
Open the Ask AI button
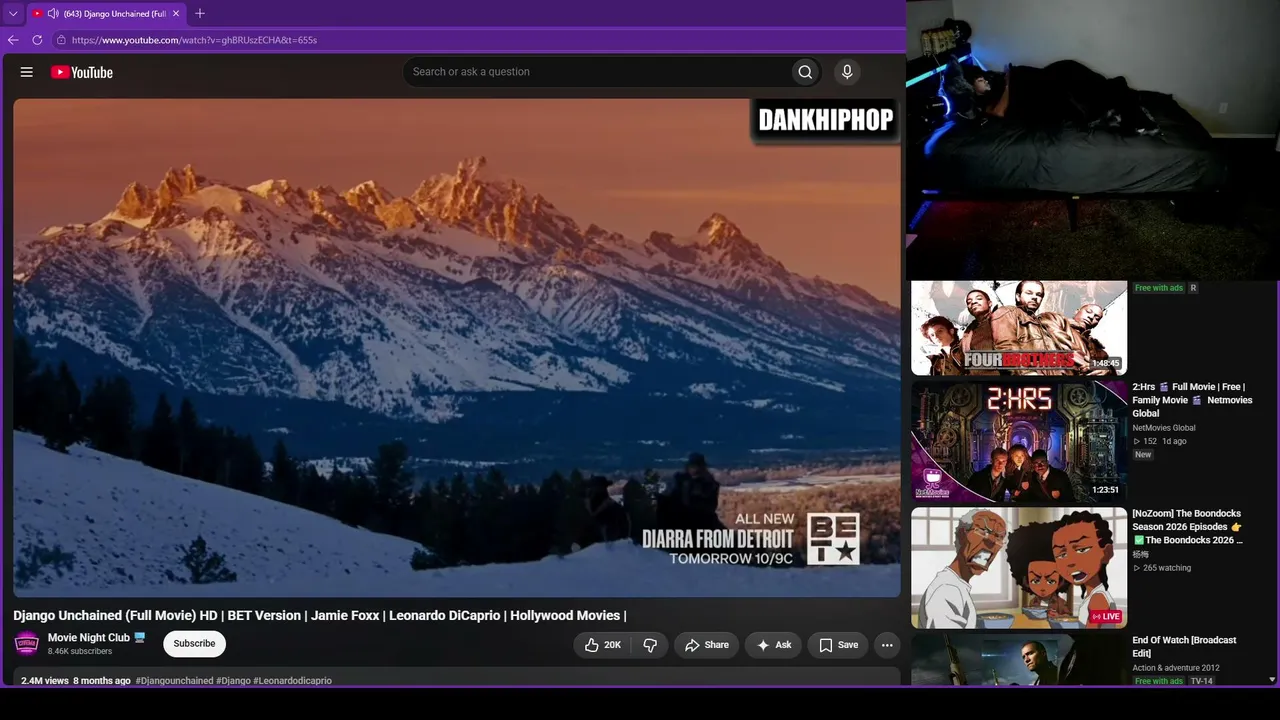click(773, 645)
